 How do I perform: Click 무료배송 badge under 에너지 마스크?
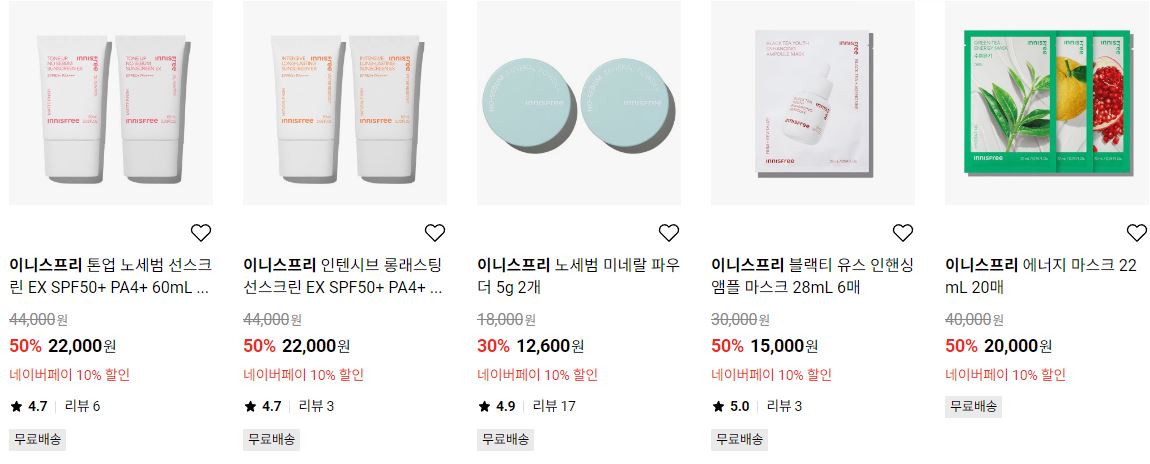(973, 406)
